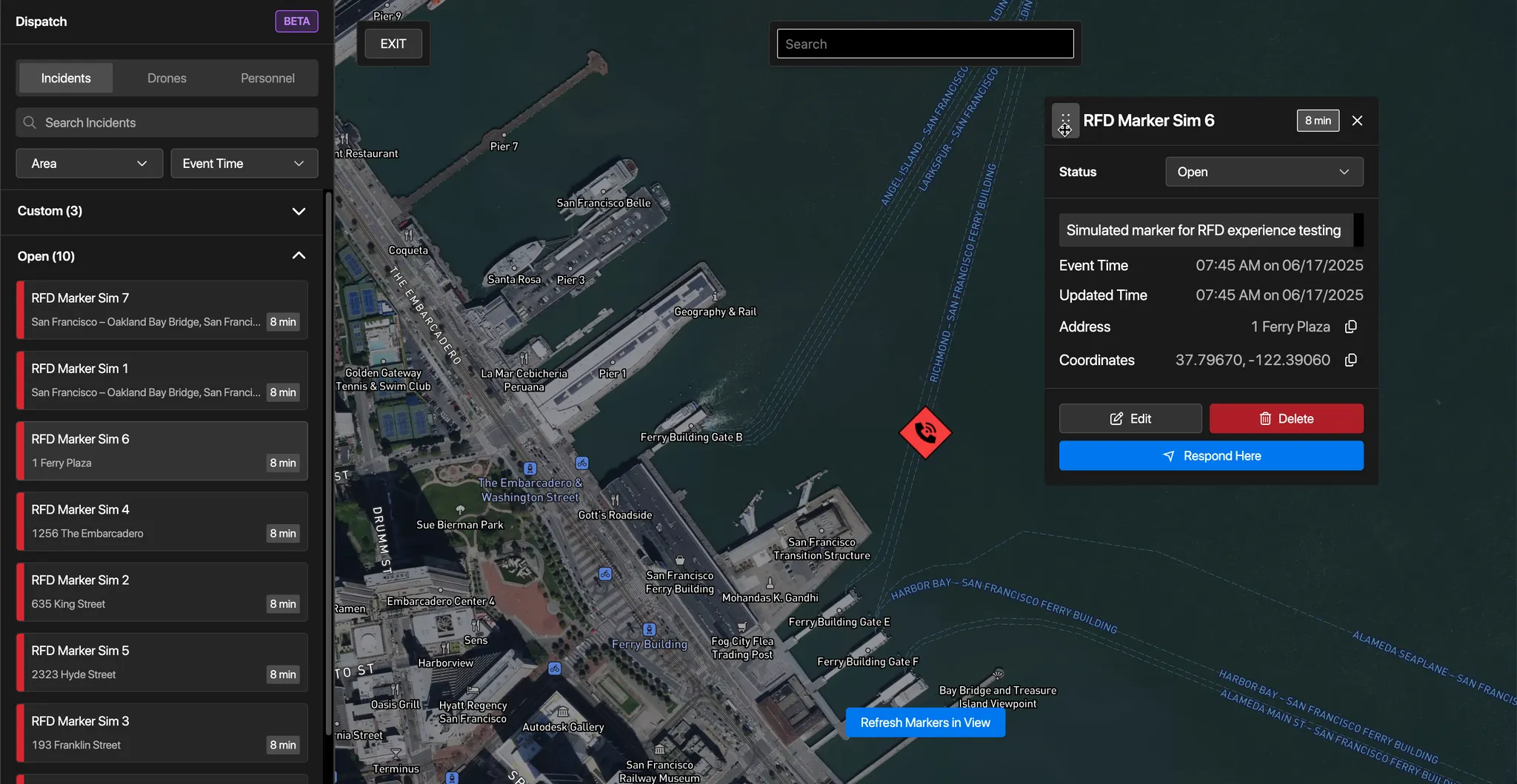
Task: Collapse the Open (10) incidents section
Action: (x=299, y=256)
